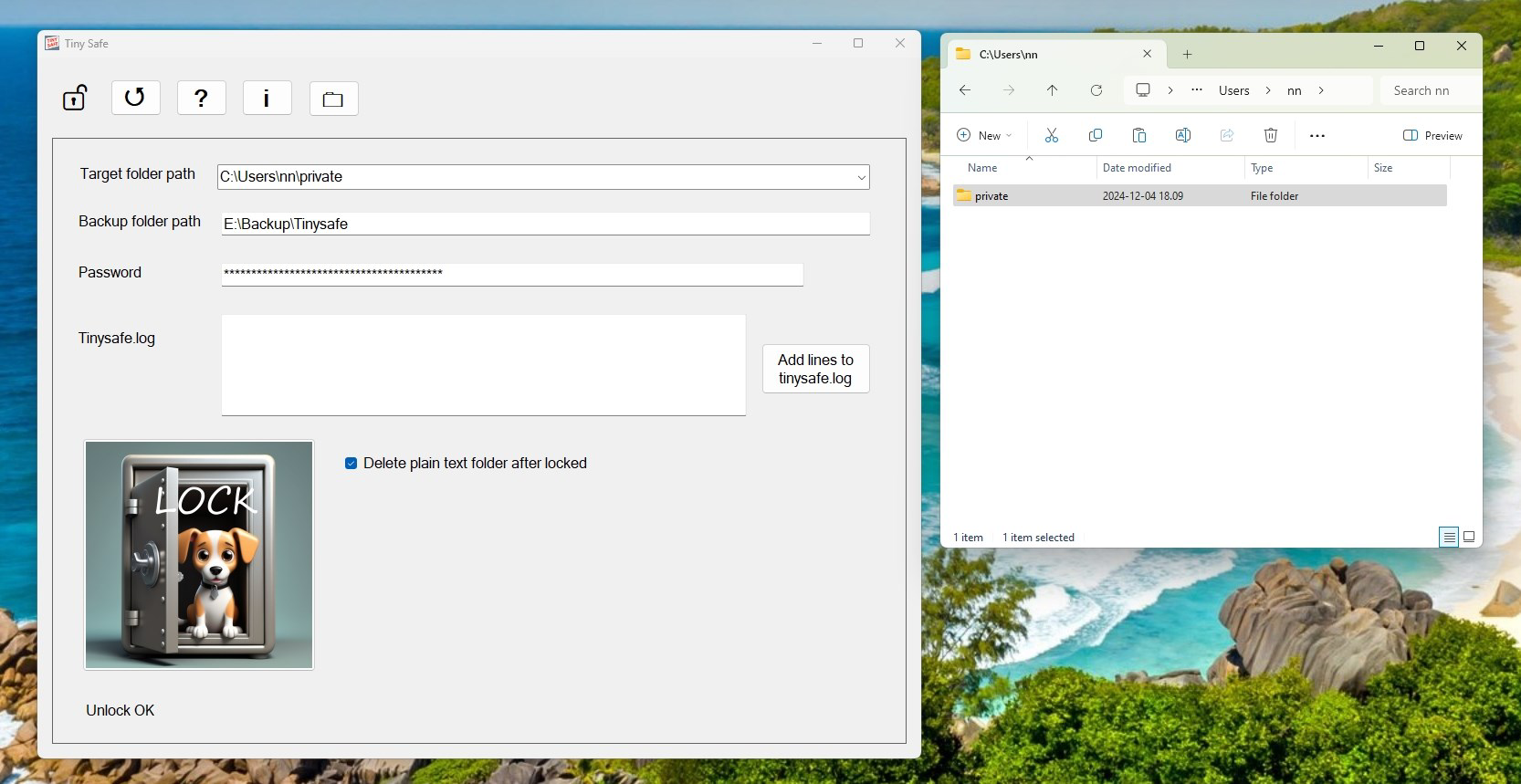
Task: Go back in File Explorer
Action: tap(965, 90)
